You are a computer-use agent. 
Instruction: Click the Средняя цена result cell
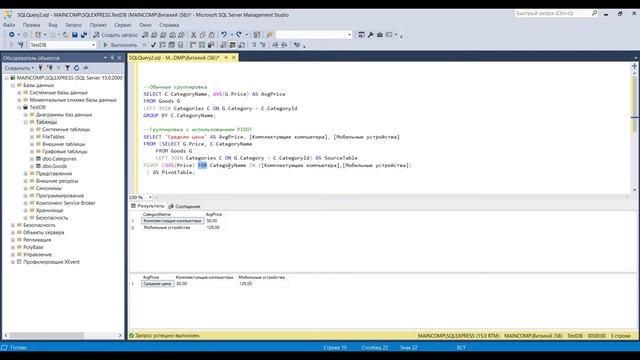[158, 284]
